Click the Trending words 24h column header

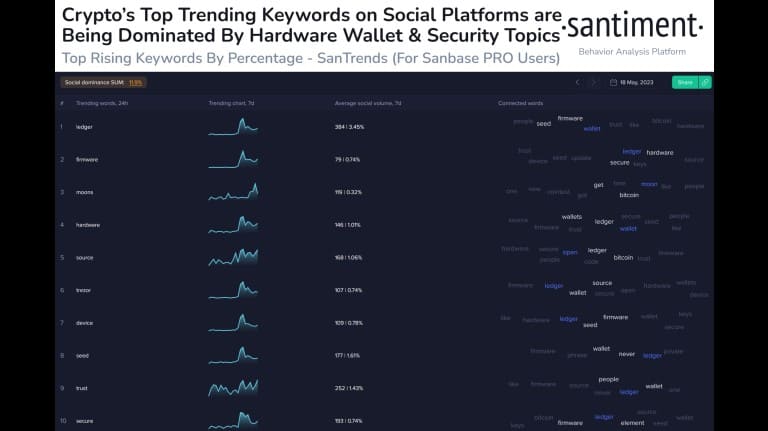pyautogui.click(x=102, y=103)
